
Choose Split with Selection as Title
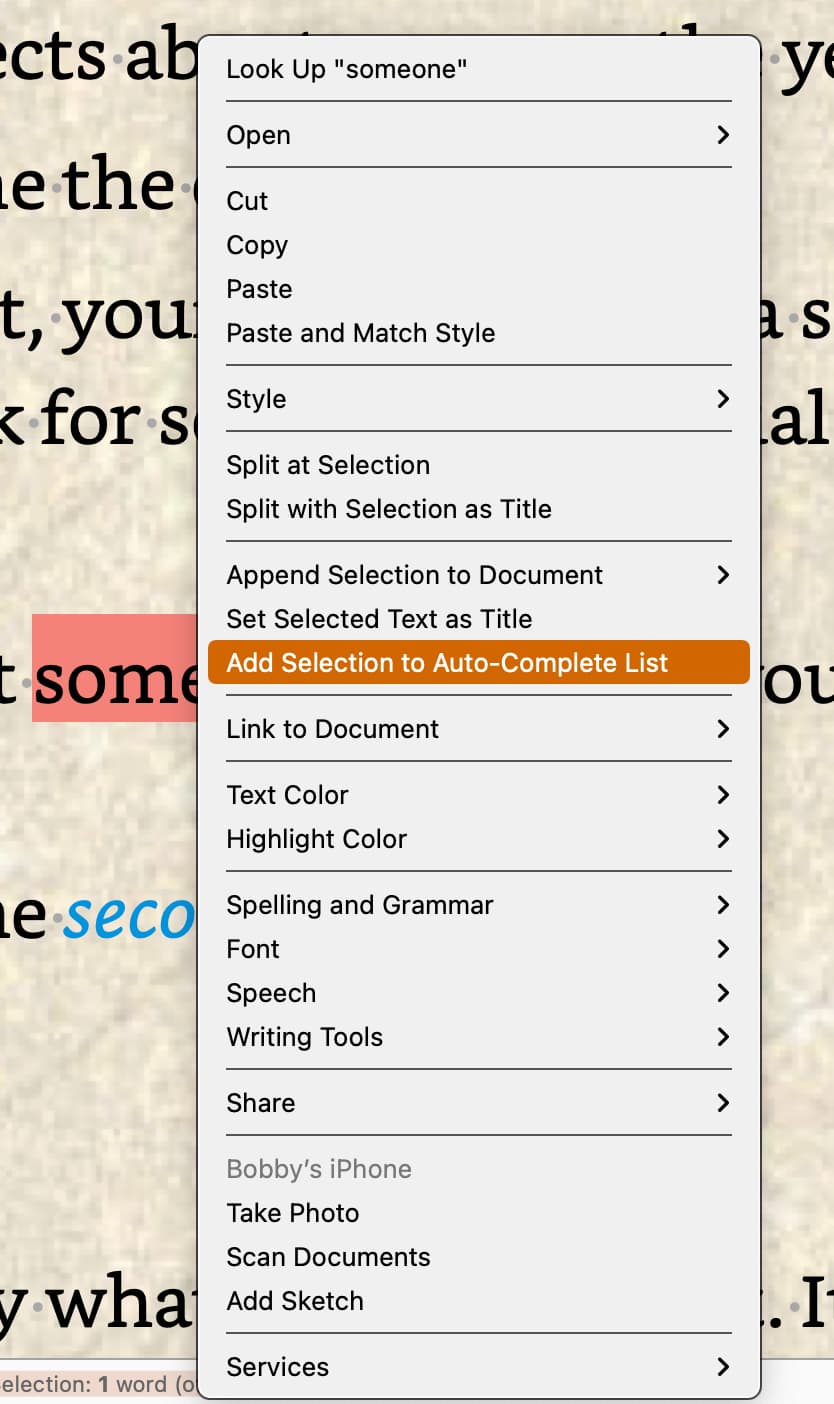[x=478, y=509]
